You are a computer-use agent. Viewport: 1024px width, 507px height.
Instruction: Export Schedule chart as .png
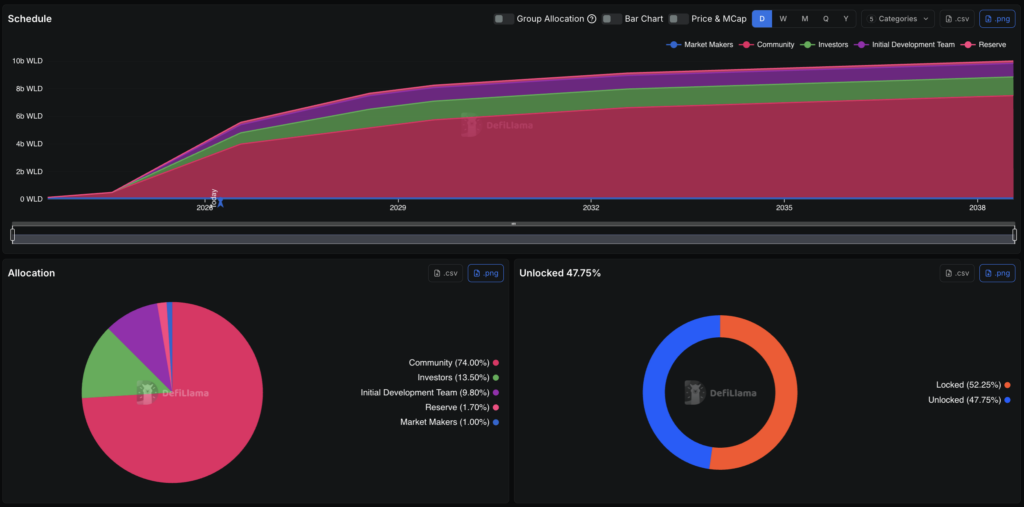pyautogui.click(x=997, y=19)
